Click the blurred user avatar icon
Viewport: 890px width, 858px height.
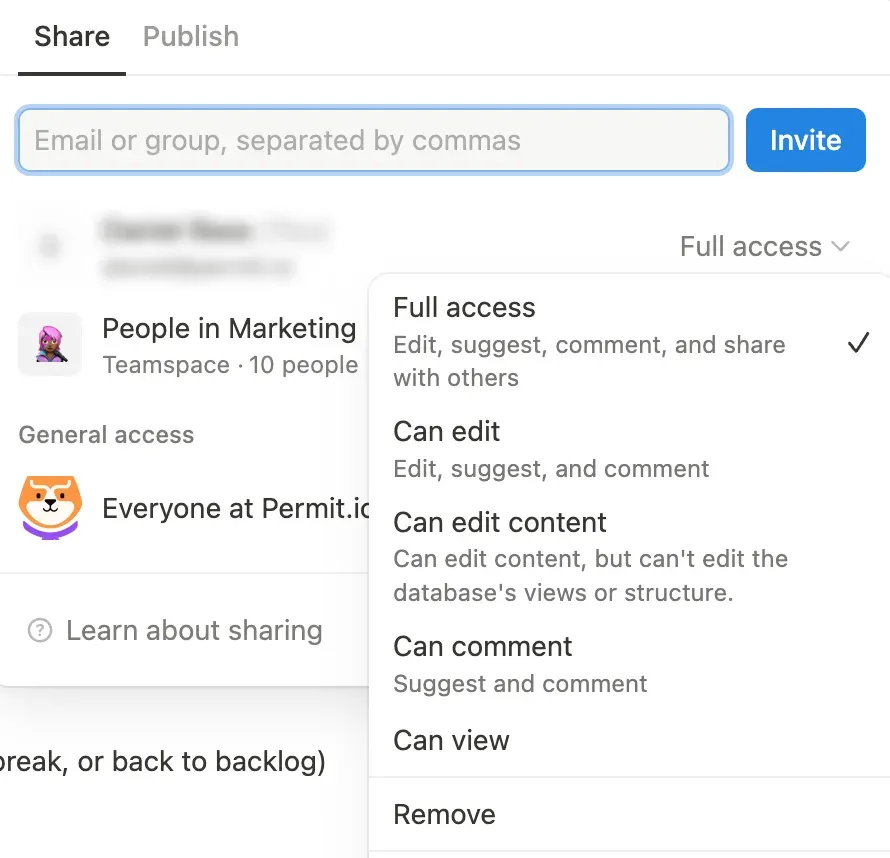50,245
